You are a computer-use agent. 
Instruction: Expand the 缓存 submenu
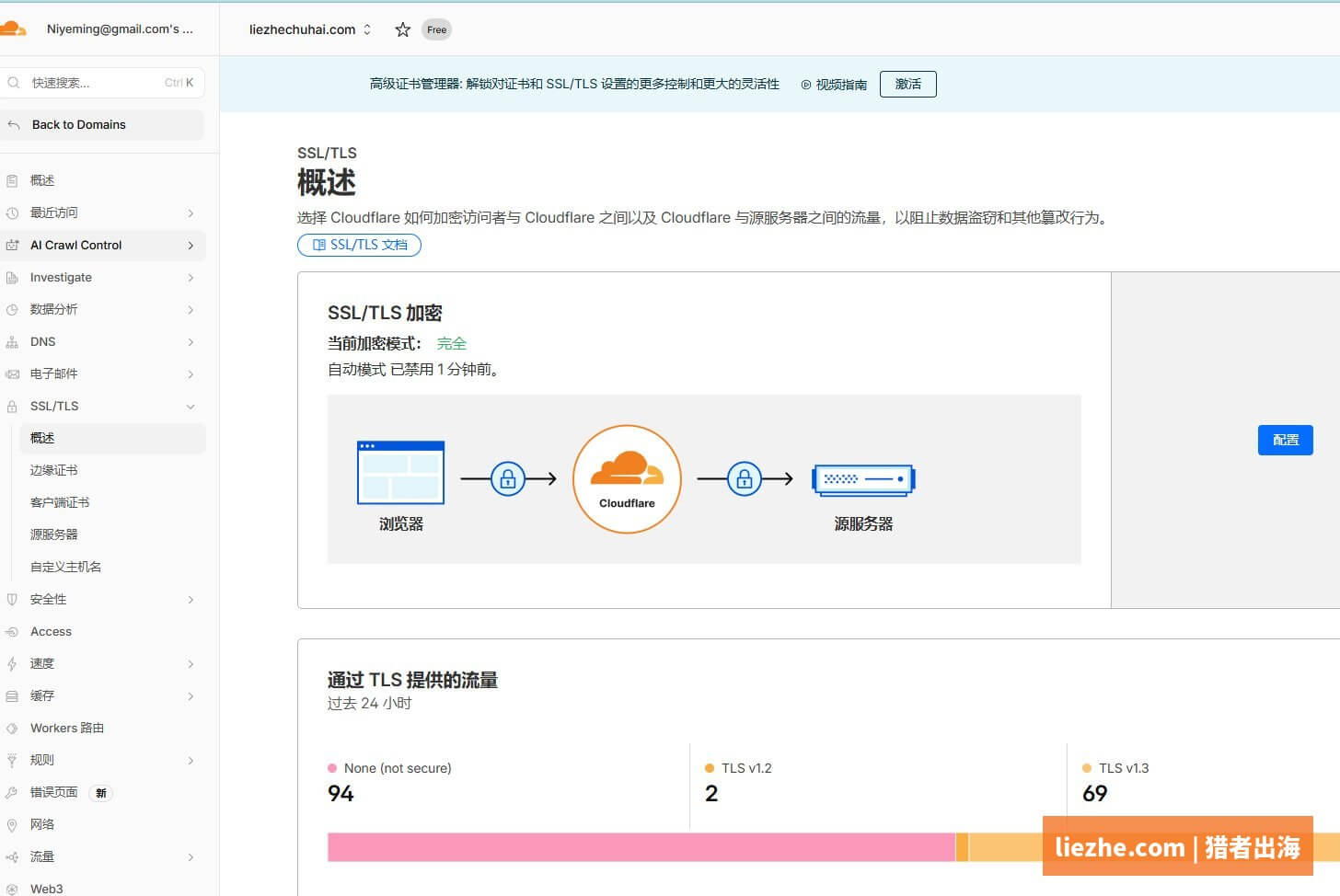(191, 695)
